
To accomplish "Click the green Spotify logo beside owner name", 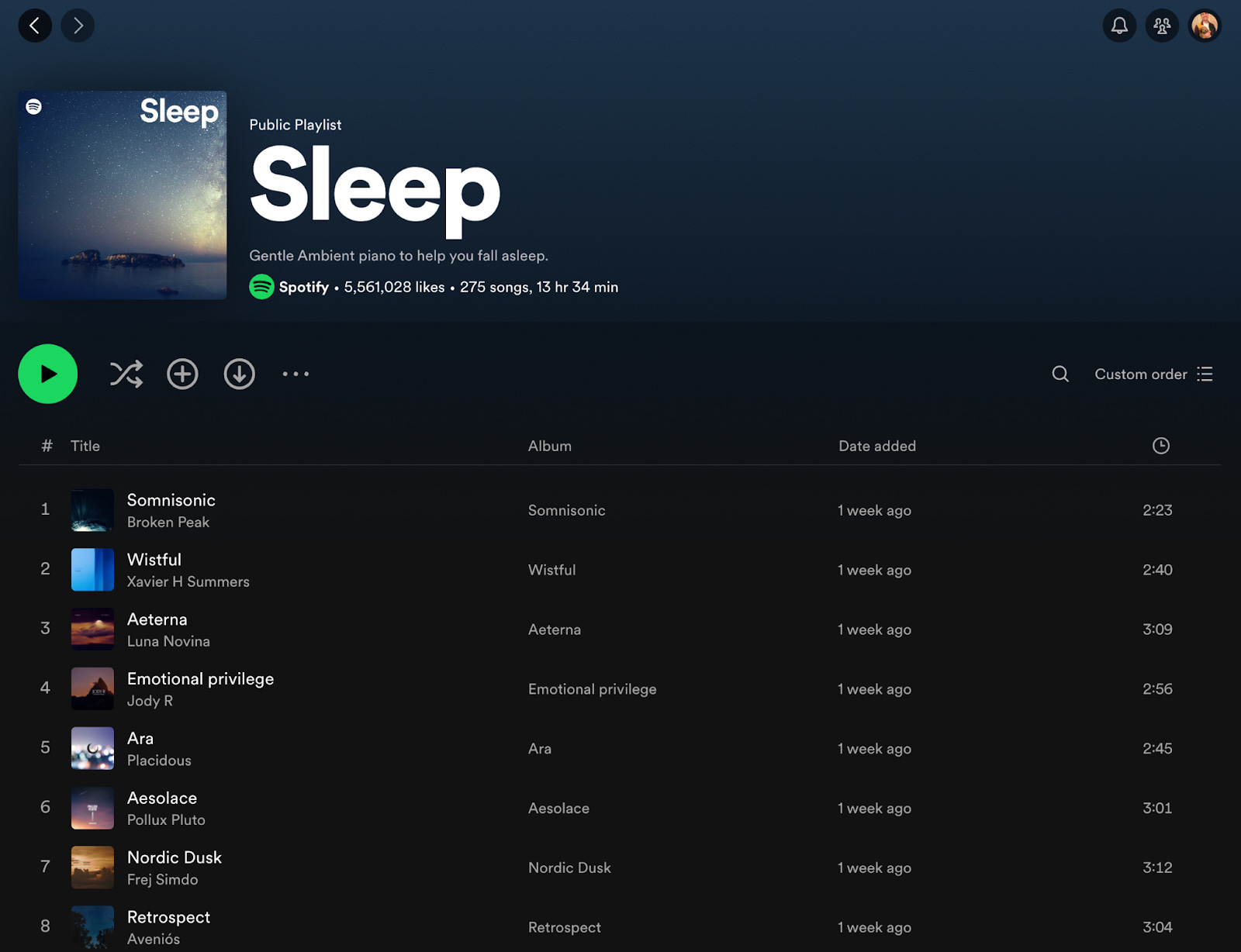I will coord(261,287).
